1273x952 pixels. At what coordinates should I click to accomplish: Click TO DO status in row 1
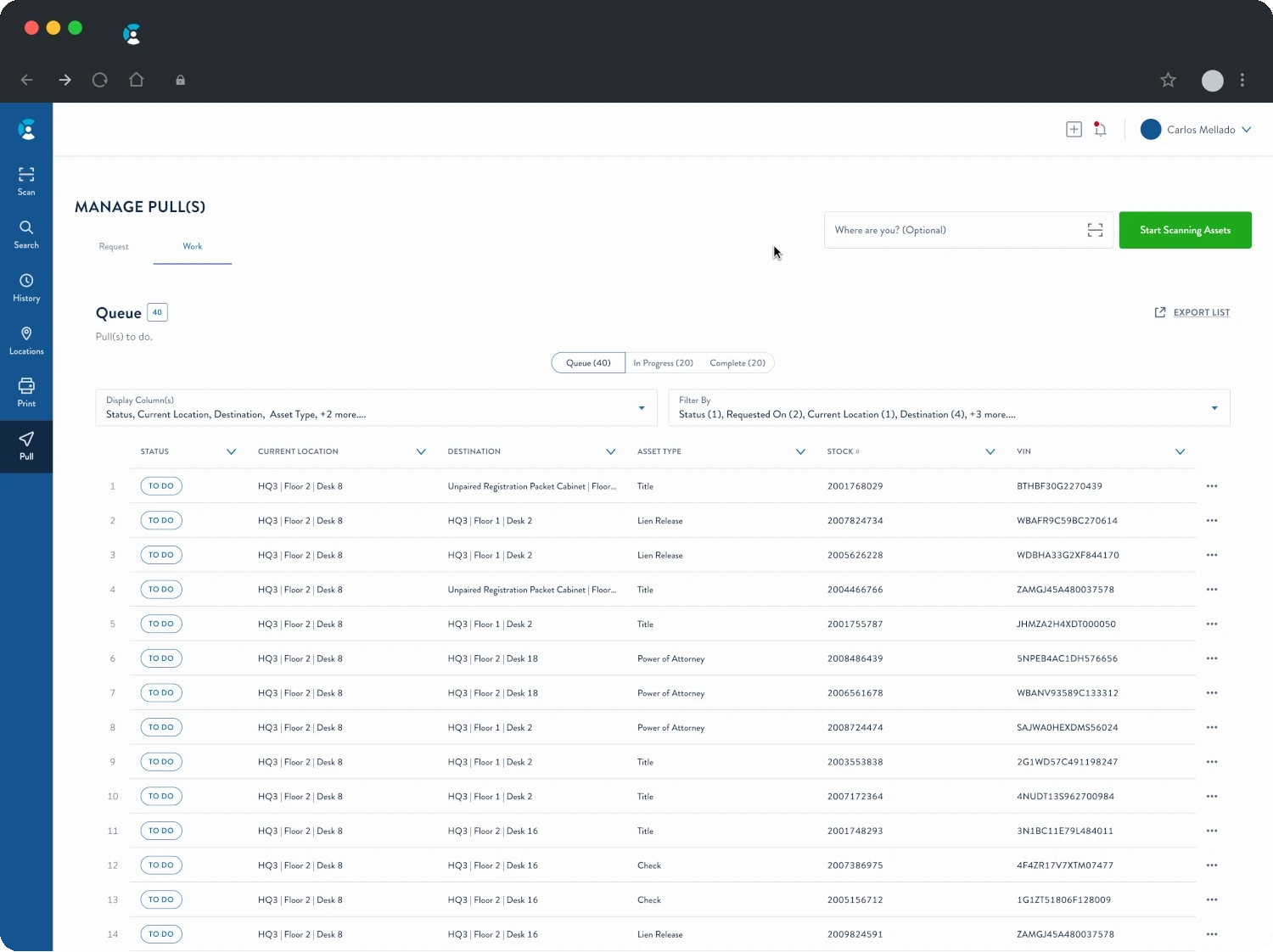point(161,486)
